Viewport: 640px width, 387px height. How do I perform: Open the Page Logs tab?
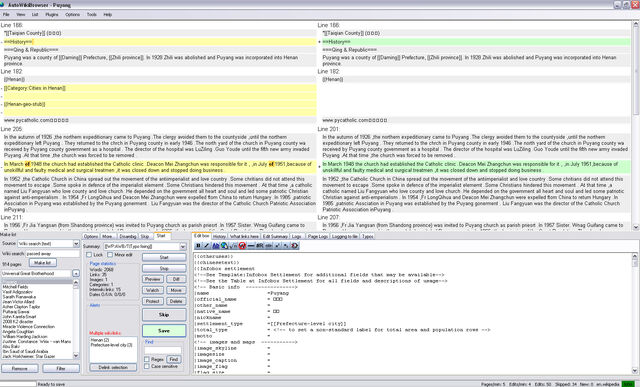click(318, 236)
